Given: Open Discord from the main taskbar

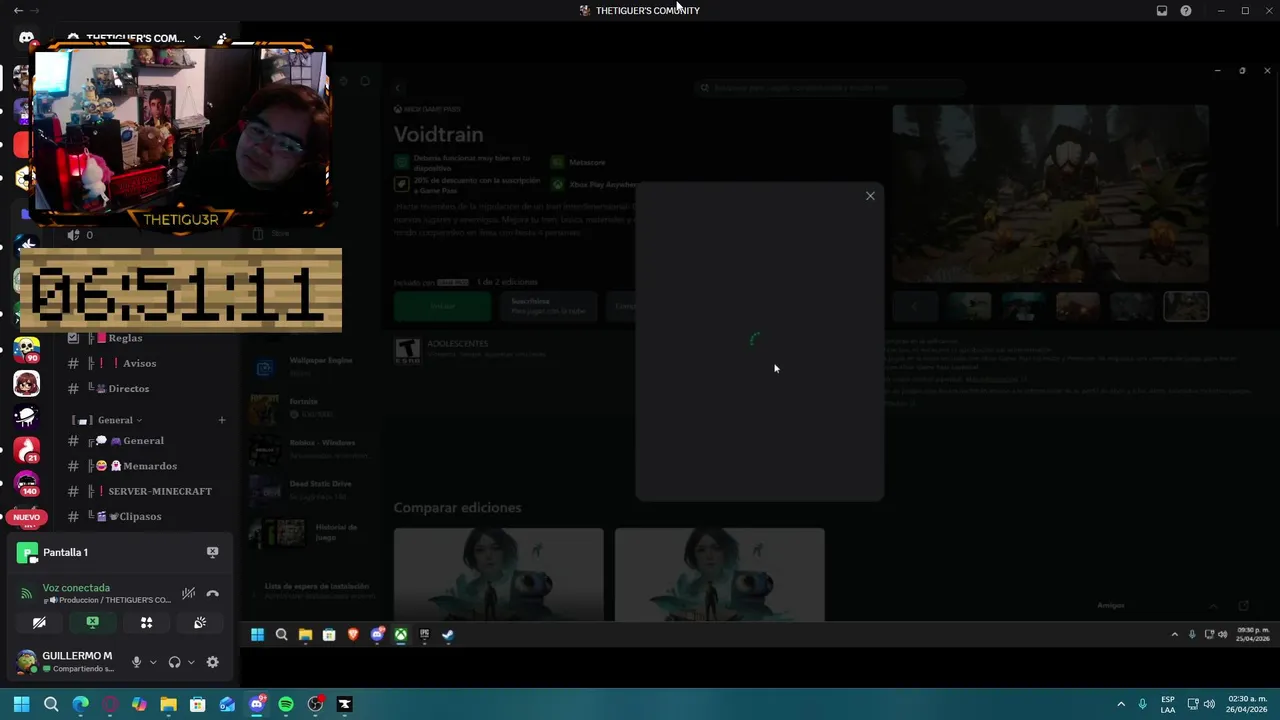Looking at the screenshot, I should (257, 704).
